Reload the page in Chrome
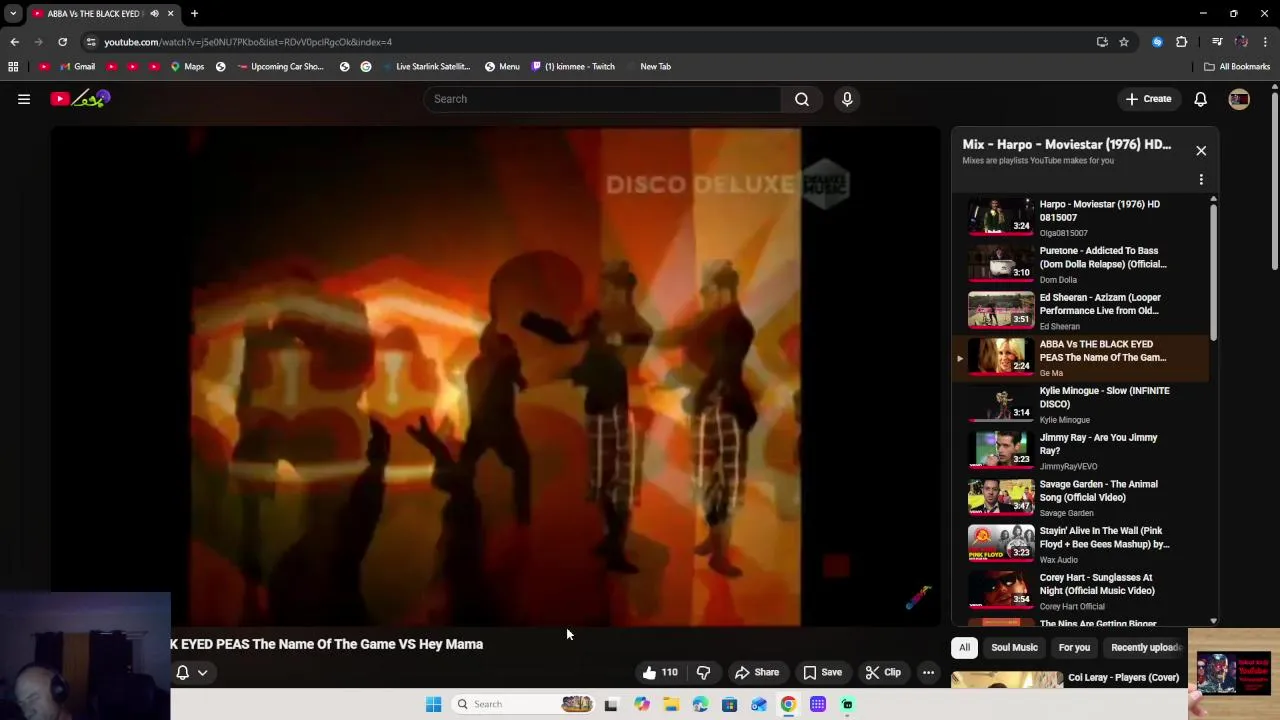 (62, 42)
